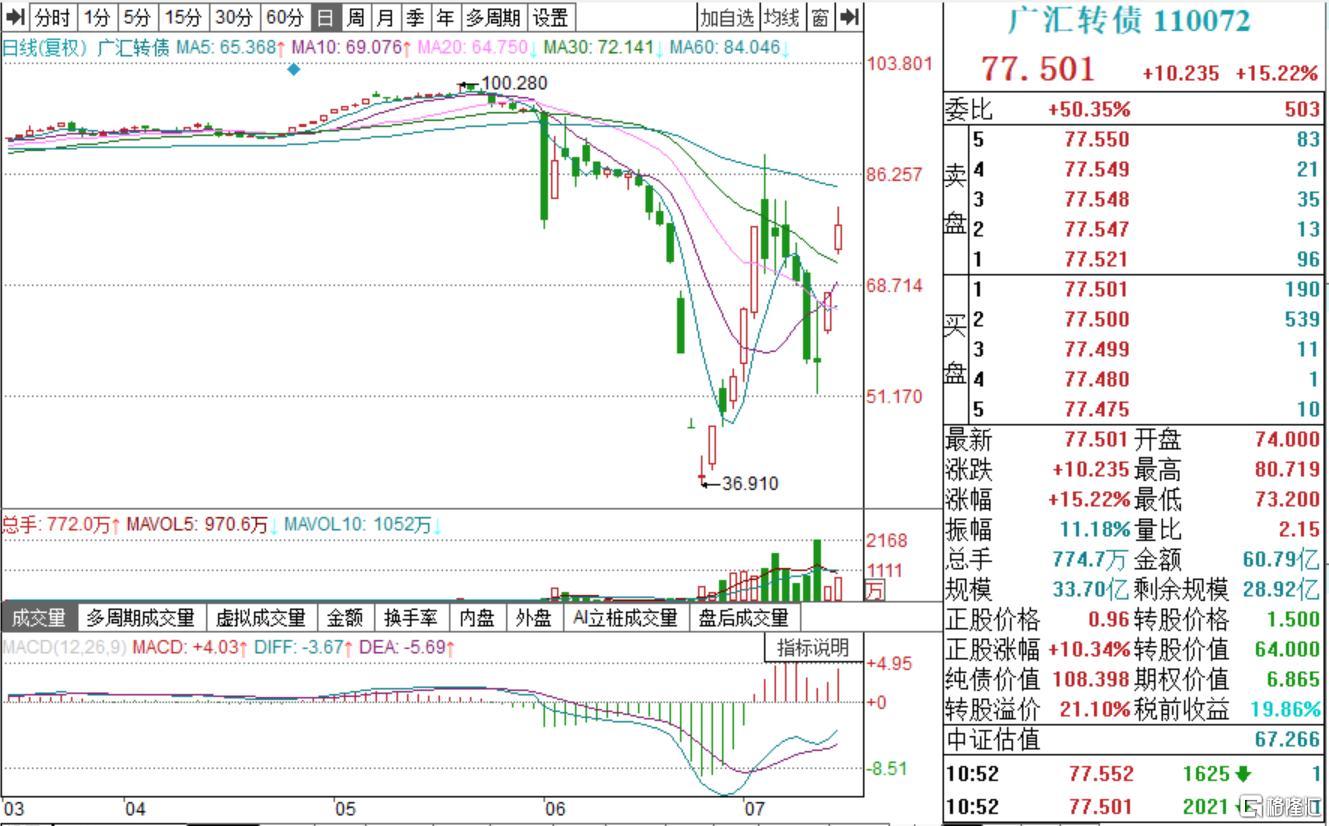
Task: Click the high price label 100.280 on chart
Action: pos(514,83)
